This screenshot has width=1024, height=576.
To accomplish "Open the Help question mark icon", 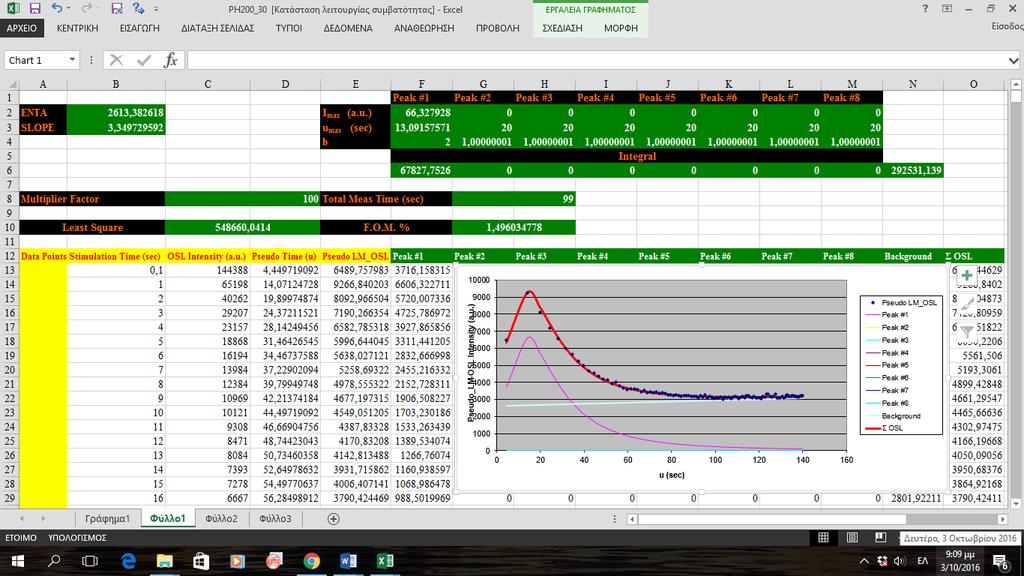I will tap(925, 8).
